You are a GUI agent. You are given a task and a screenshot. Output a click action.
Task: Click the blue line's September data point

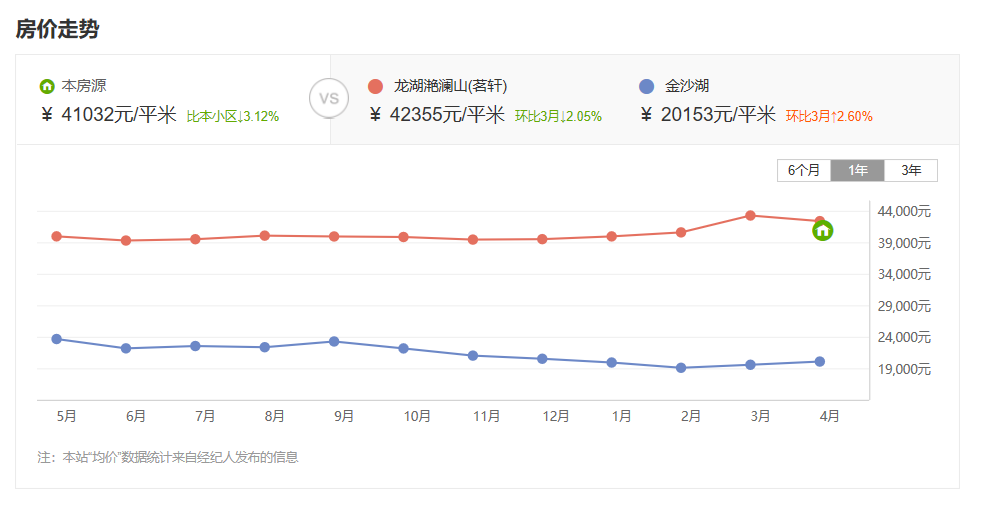[334, 341]
